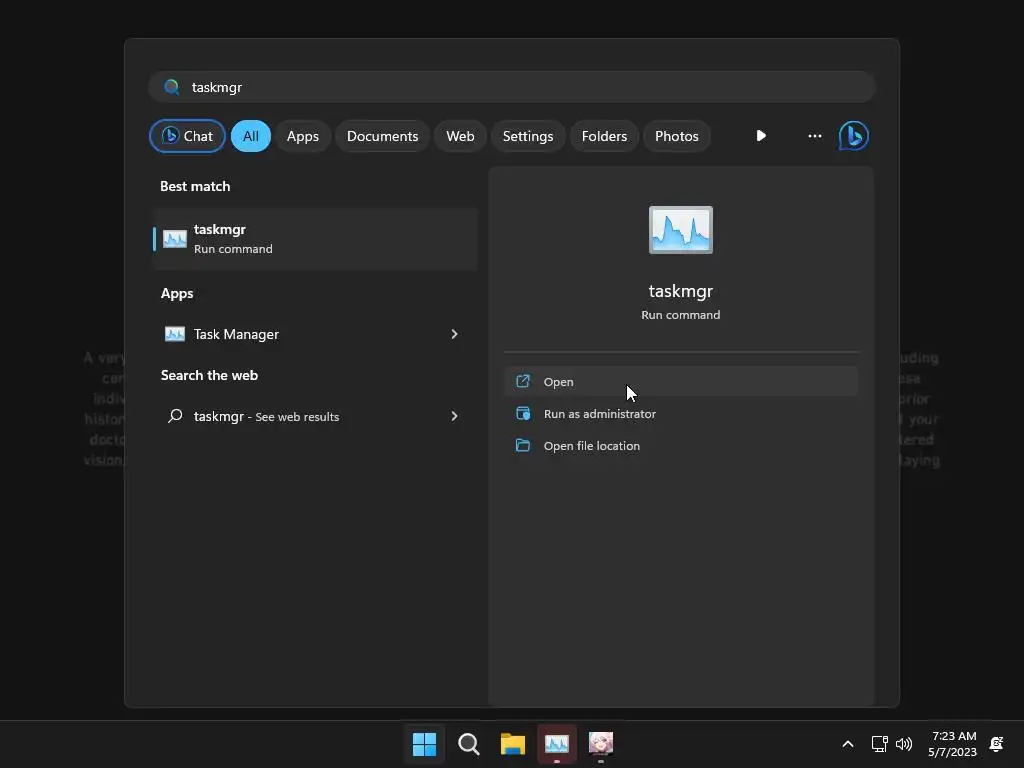The width and height of the screenshot is (1024, 768).
Task: Expand Task Manager result chevron
Action: coord(455,334)
